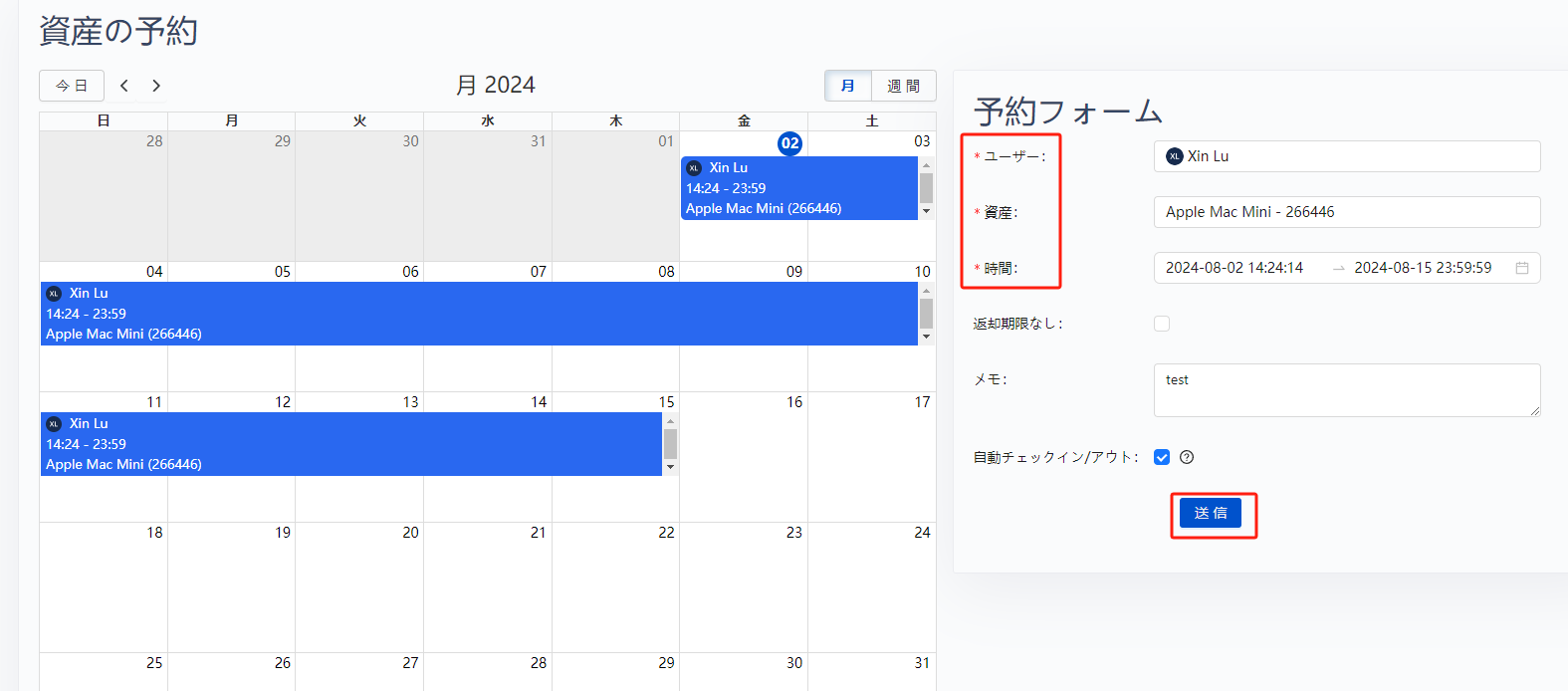The image size is (1568, 691).
Task: Click the 送信 submit button
Action: coord(1211,513)
